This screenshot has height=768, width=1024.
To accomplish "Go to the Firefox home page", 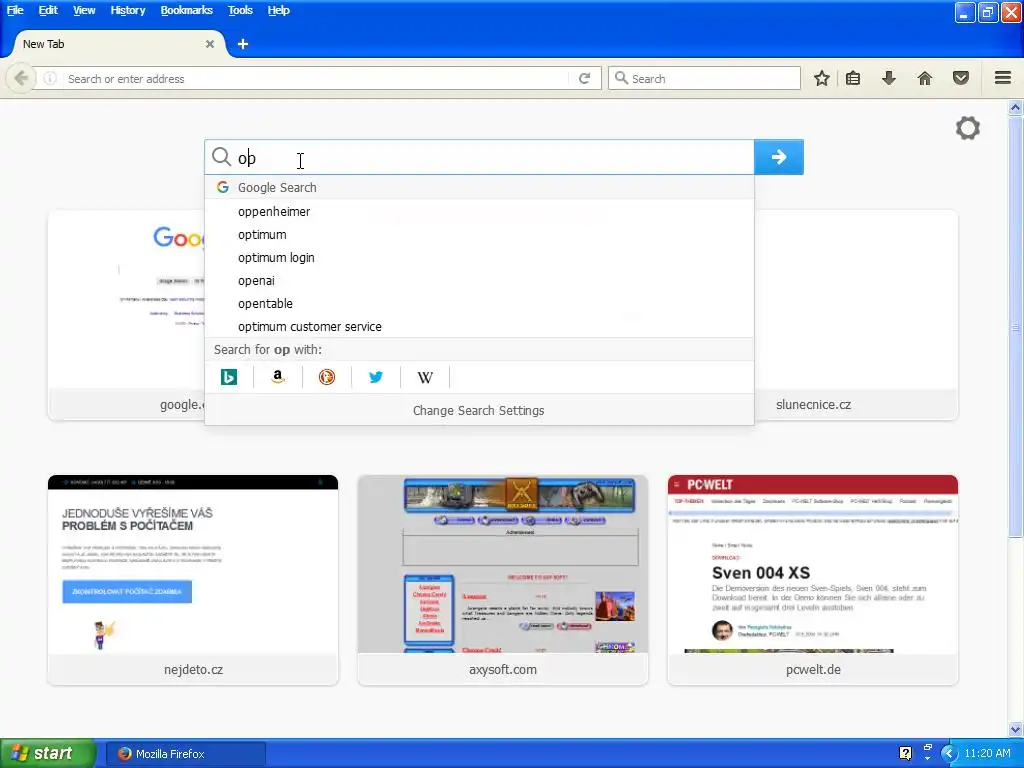I will (x=925, y=78).
